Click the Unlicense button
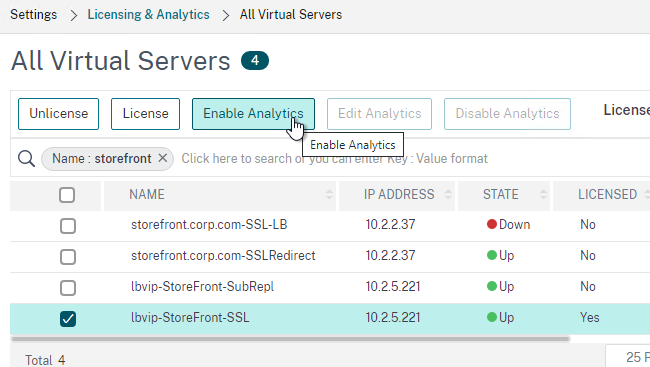The width and height of the screenshot is (650, 367). pyautogui.click(x=58, y=114)
